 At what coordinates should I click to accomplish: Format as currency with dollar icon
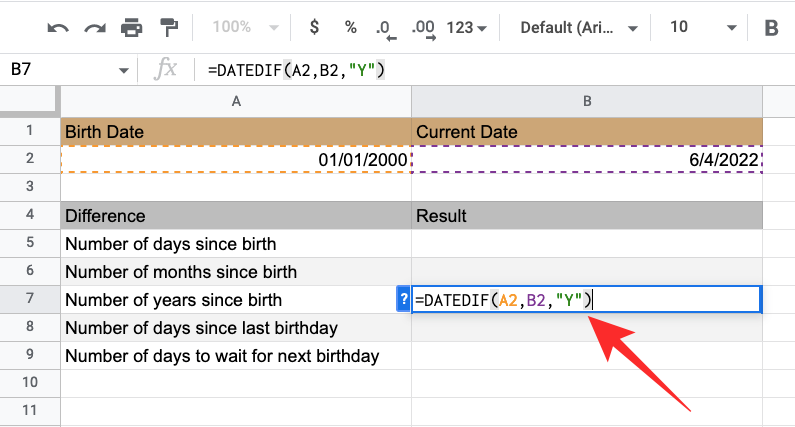pyautogui.click(x=313, y=27)
